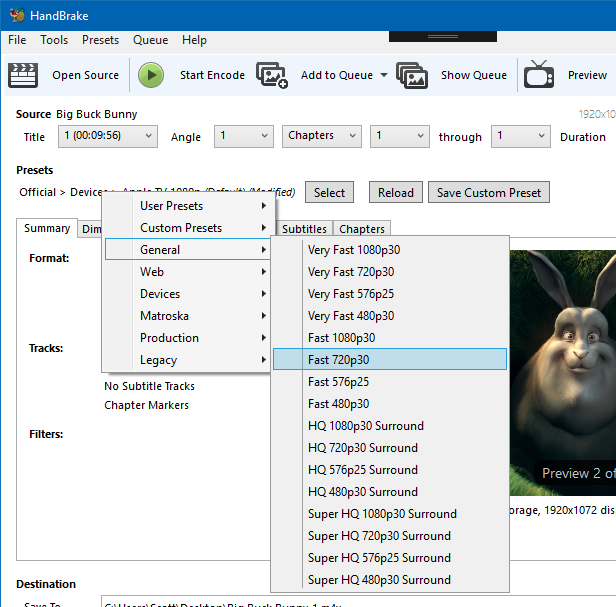Click the green Start Encode play icon
The image size is (616, 607).
151,75
